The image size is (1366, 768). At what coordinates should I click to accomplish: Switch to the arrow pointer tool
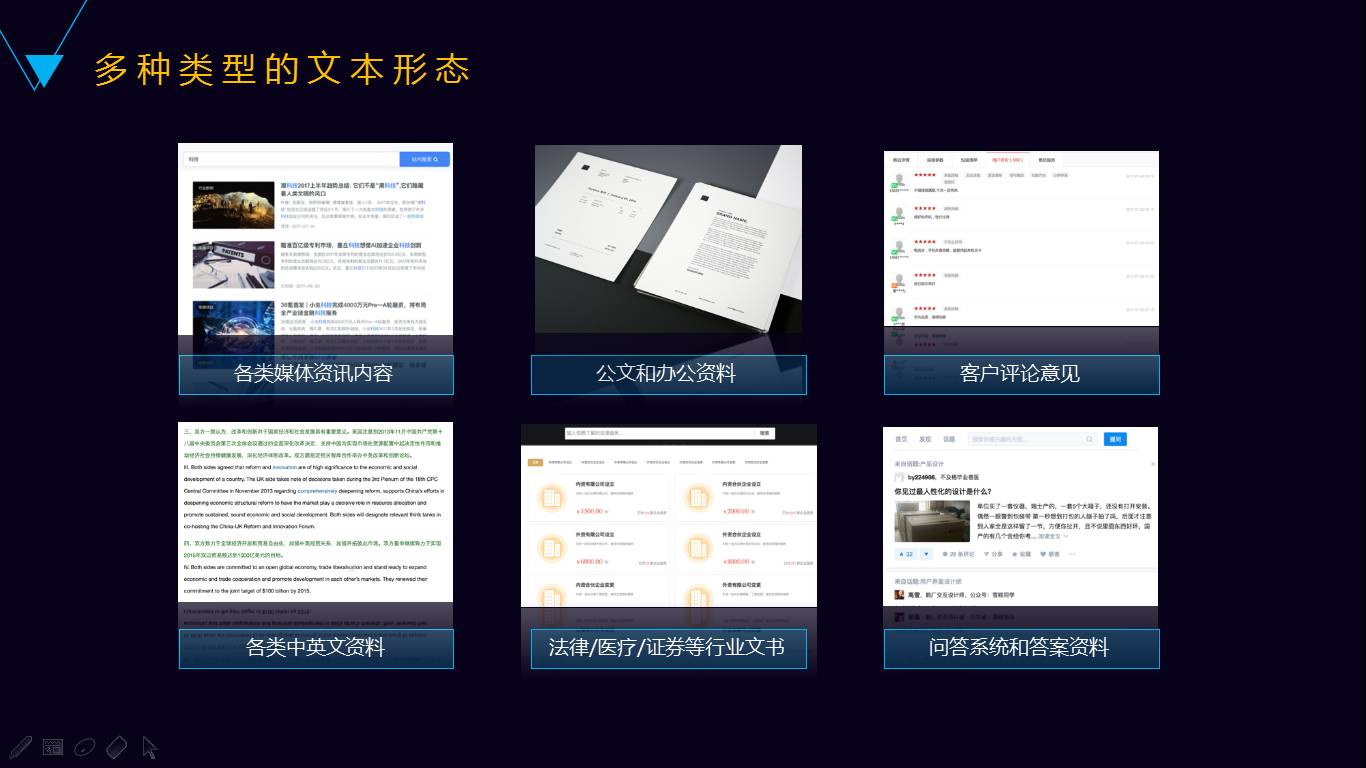point(150,747)
